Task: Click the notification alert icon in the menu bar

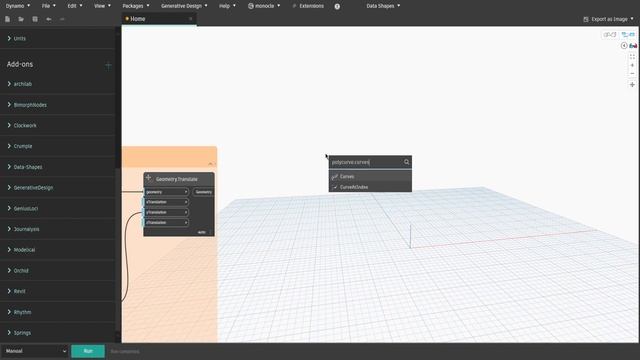Action: pyautogui.click(x=337, y=6)
